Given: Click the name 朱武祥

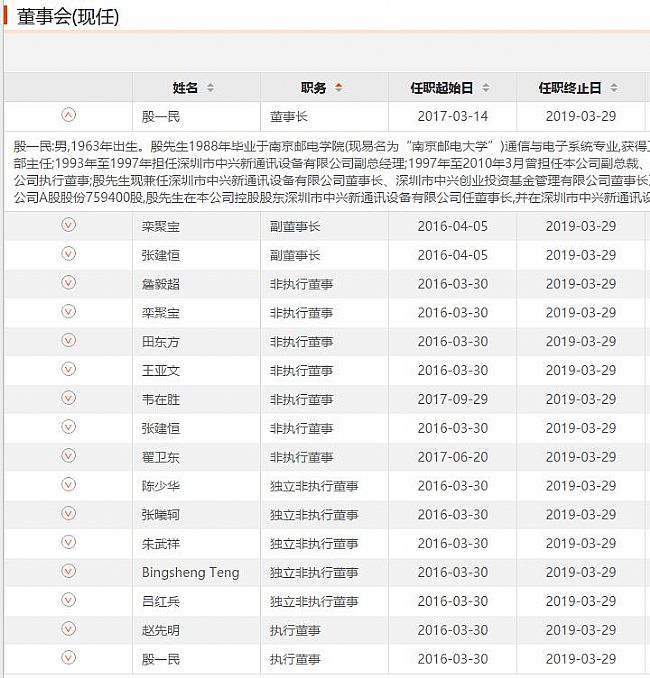Looking at the screenshot, I should click(160, 544).
